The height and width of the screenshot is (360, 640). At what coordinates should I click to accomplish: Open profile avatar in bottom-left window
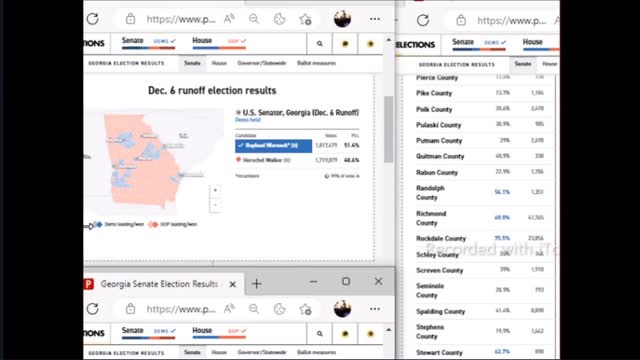tap(342, 309)
